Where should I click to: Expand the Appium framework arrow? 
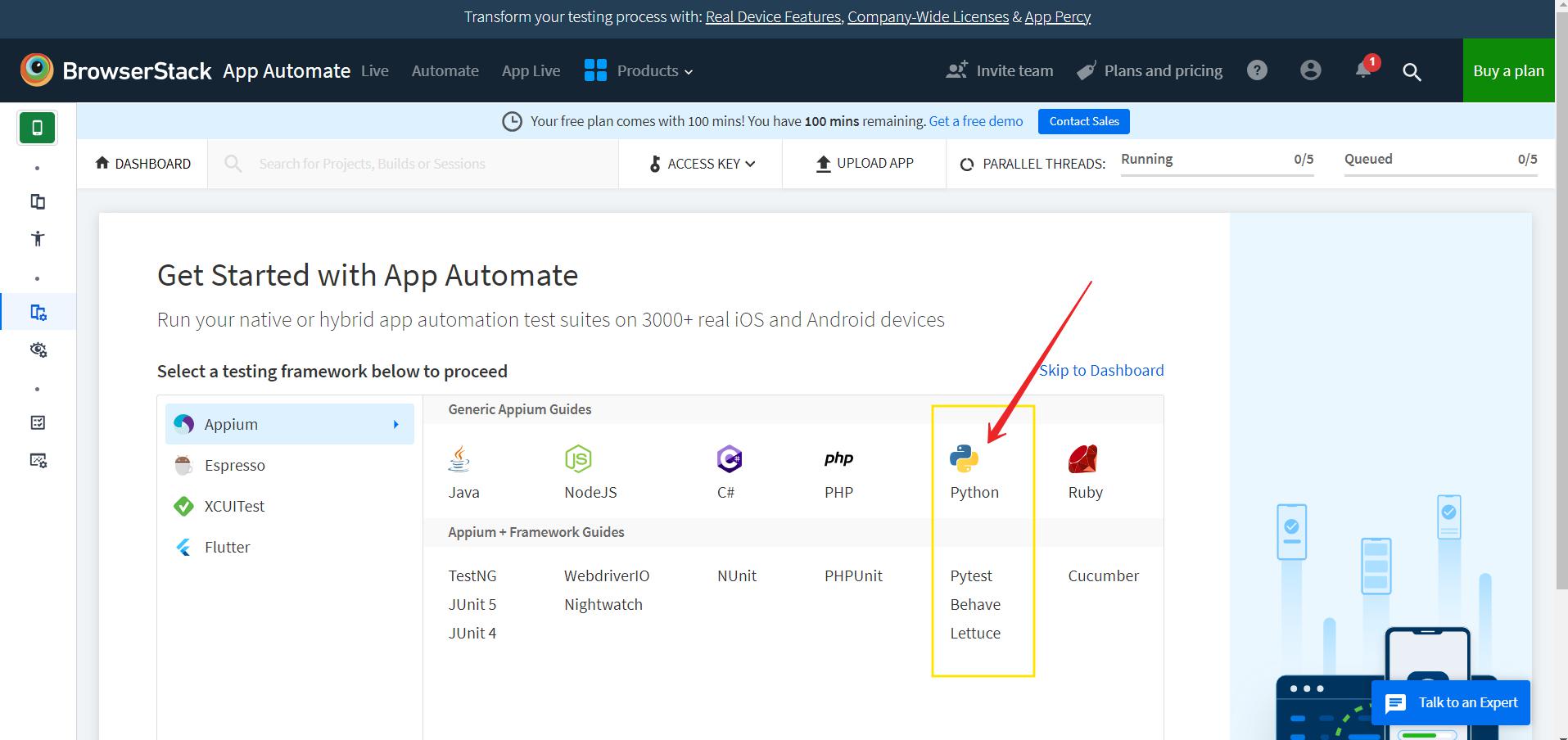pyautogui.click(x=395, y=424)
